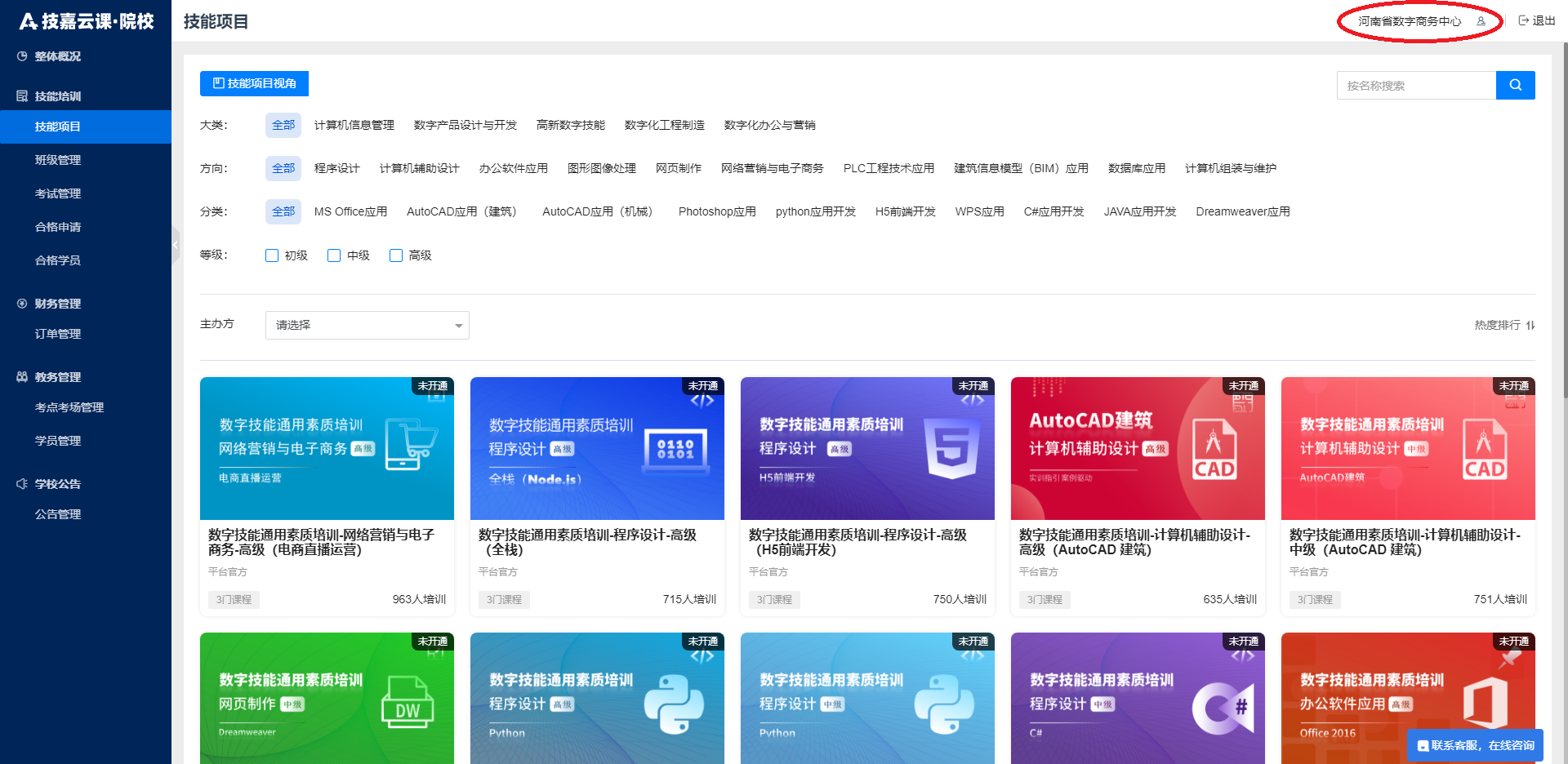The width and height of the screenshot is (1568, 764).
Task: Click the 按名称搜索 search field
Action: (x=1416, y=85)
